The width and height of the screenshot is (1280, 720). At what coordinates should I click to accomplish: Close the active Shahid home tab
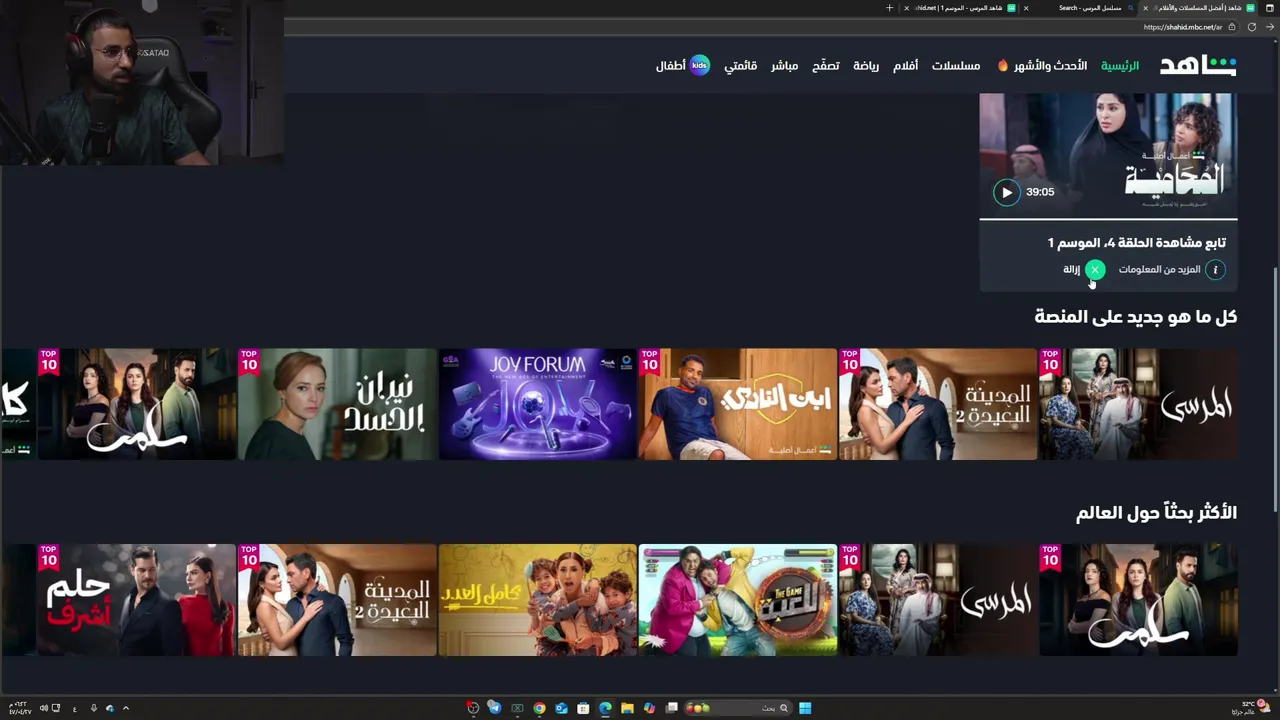pyautogui.click(x=1145, y=8)
